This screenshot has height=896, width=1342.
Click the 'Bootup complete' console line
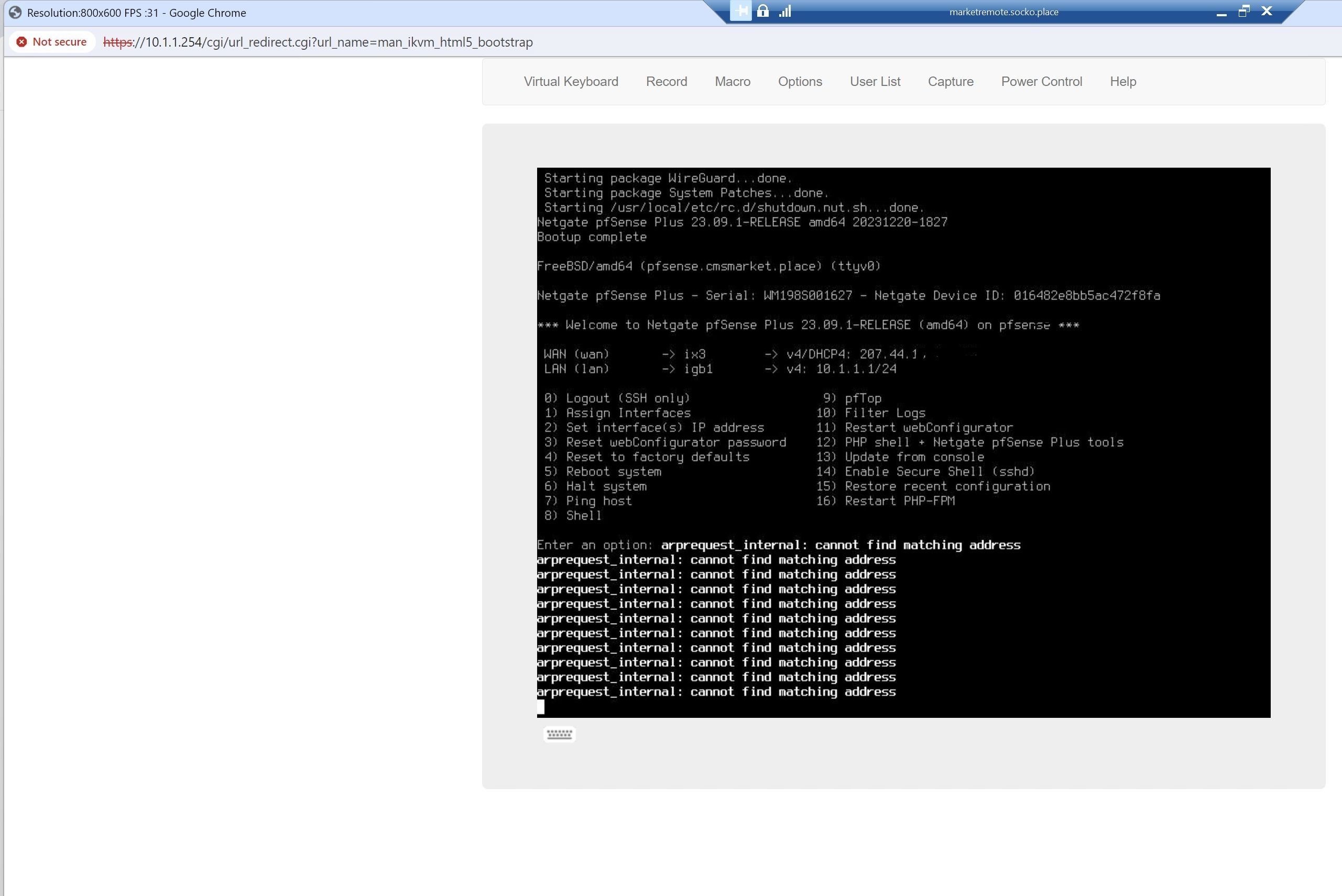(x=592, y=236)
